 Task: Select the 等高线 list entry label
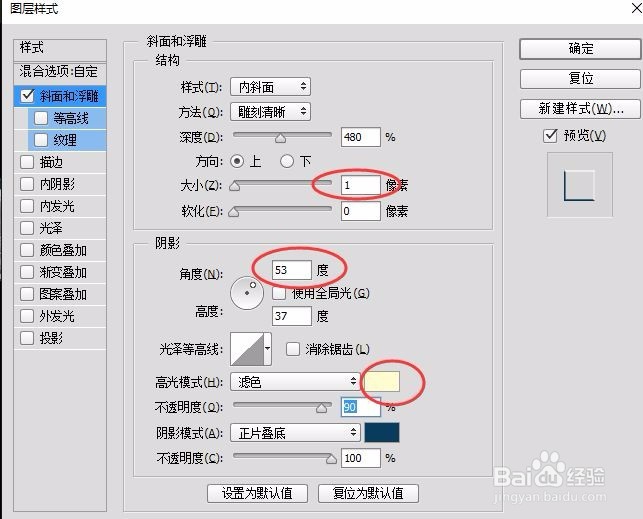tap(71, 118)
